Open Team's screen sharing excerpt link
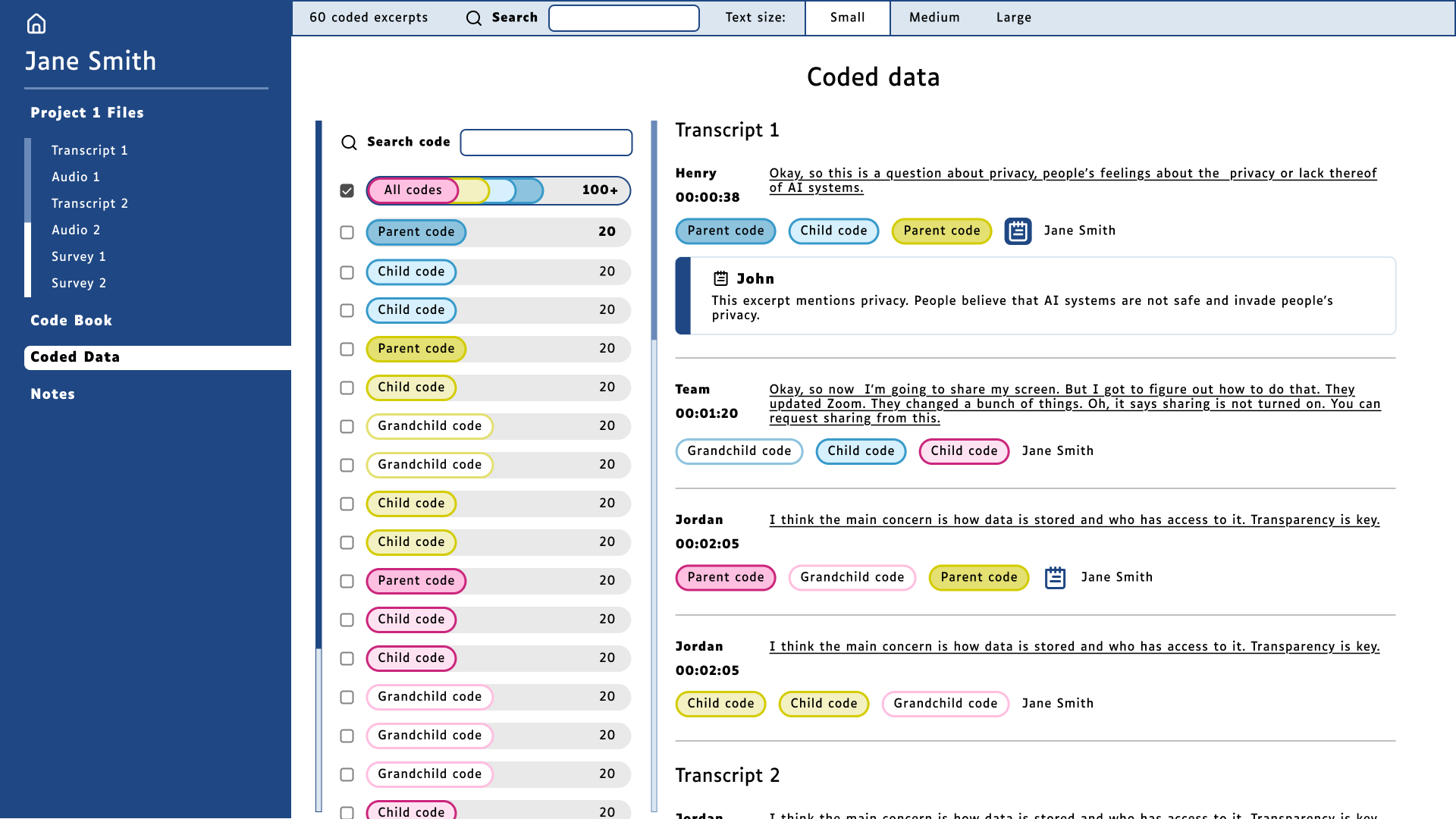The height and width of the screenshot is (819, 1456). click(x=1075, y=404)
